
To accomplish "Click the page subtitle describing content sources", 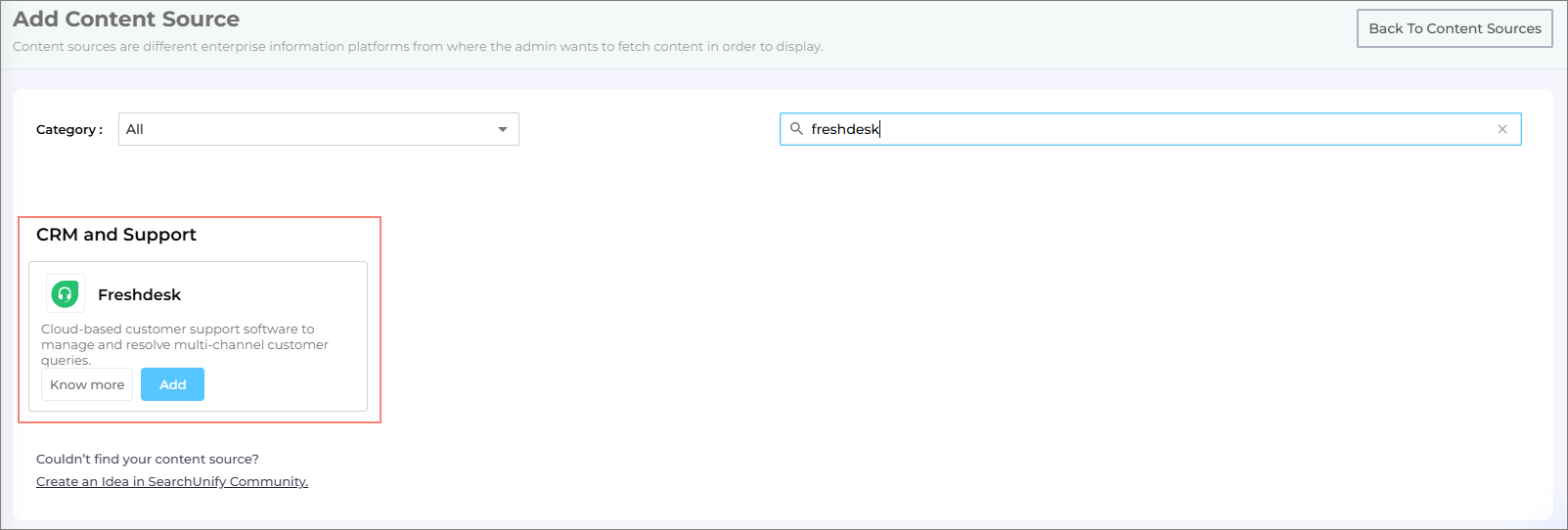I will [x=418, y=46].
